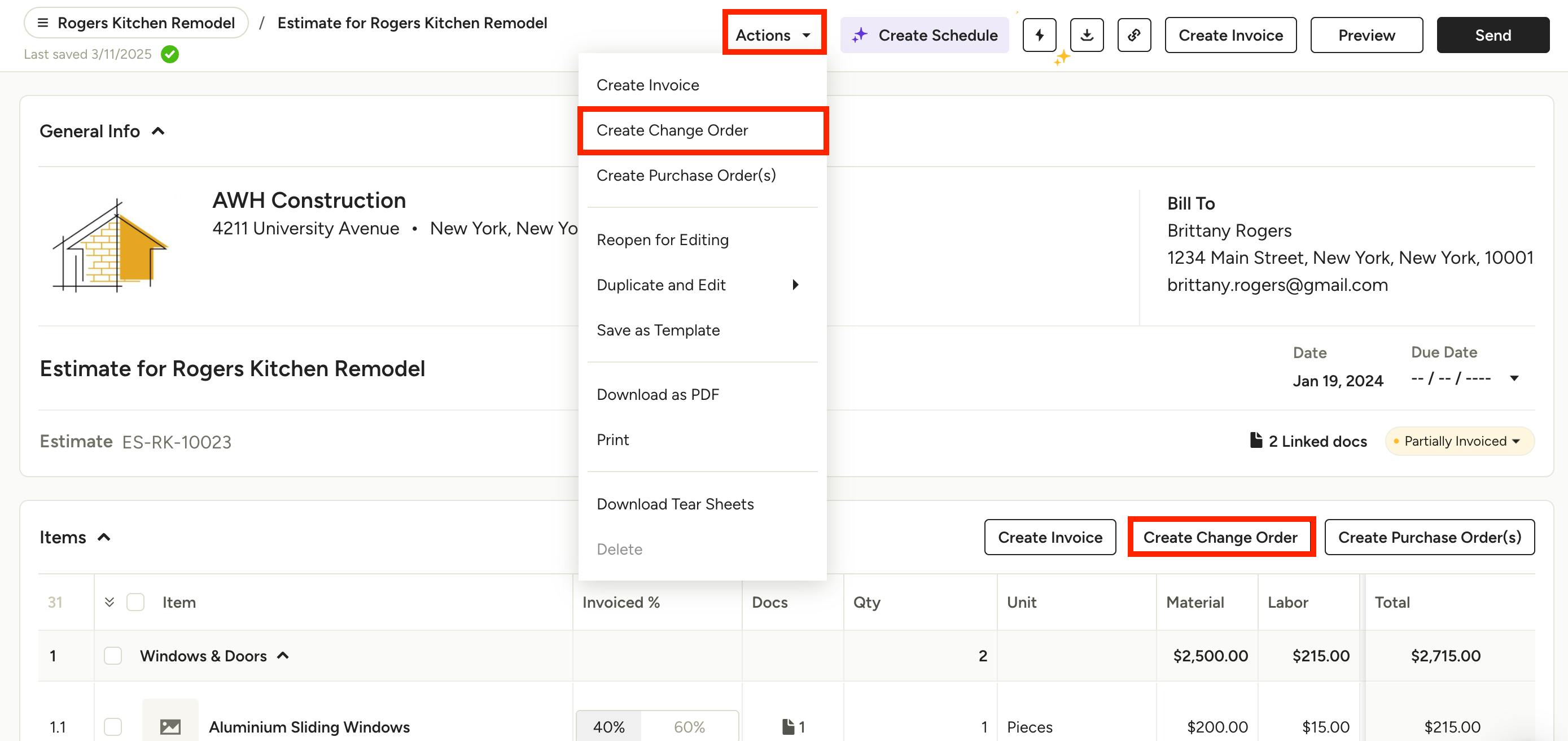Click the copy link icon button
This screenshot has height=741, width=1568.
tap(1133, 36)
